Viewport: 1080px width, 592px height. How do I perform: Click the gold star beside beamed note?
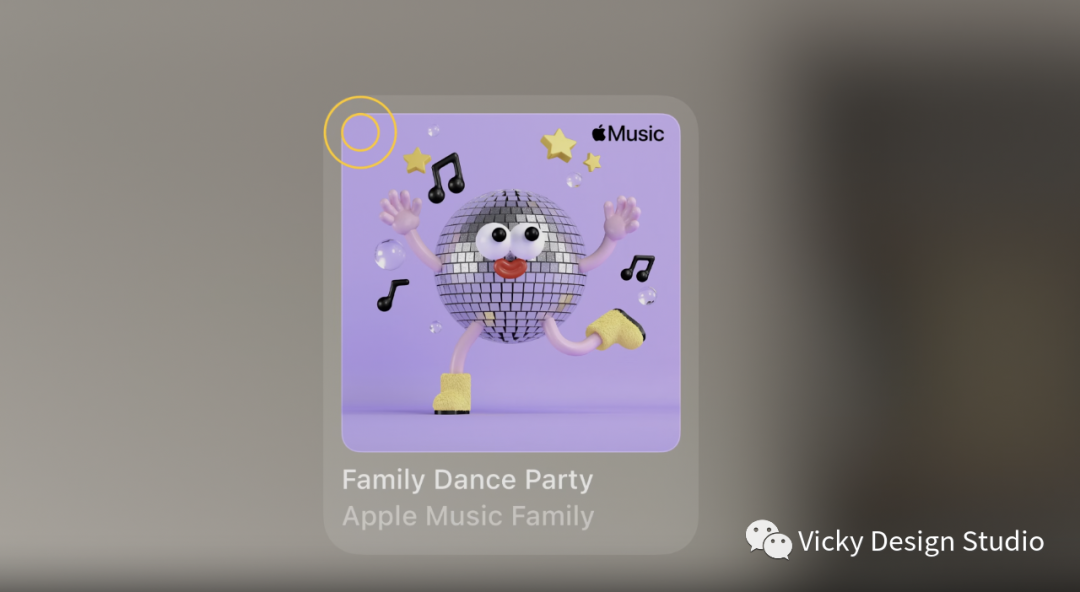click(x=417, y=161)
